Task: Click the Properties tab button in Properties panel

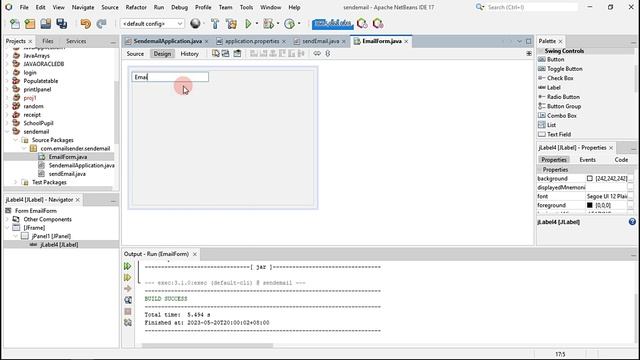Action: (x=554, y=160)
